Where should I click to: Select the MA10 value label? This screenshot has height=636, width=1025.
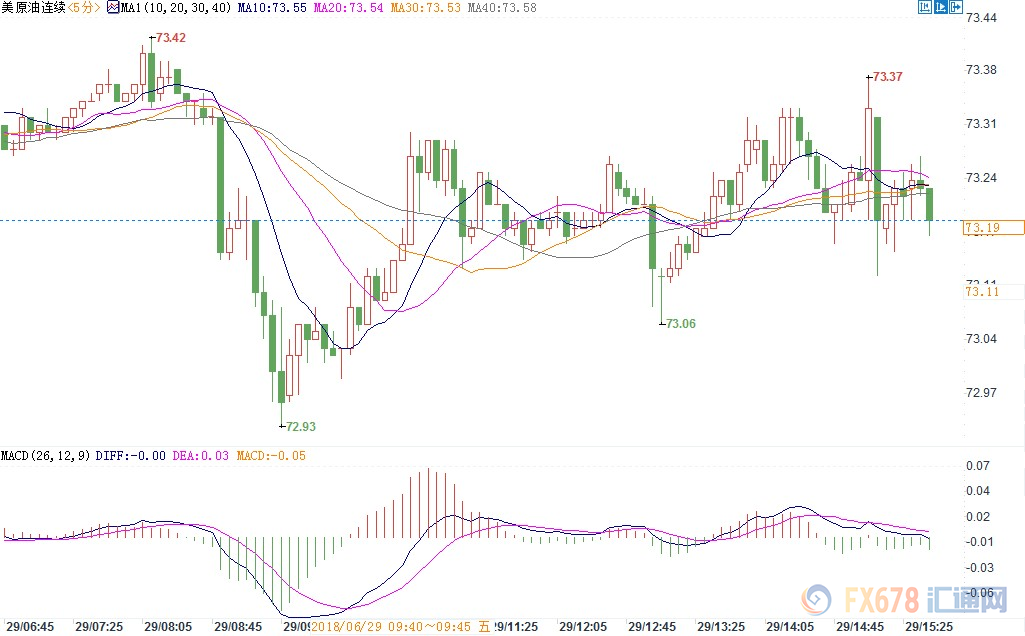click(272, 8)
